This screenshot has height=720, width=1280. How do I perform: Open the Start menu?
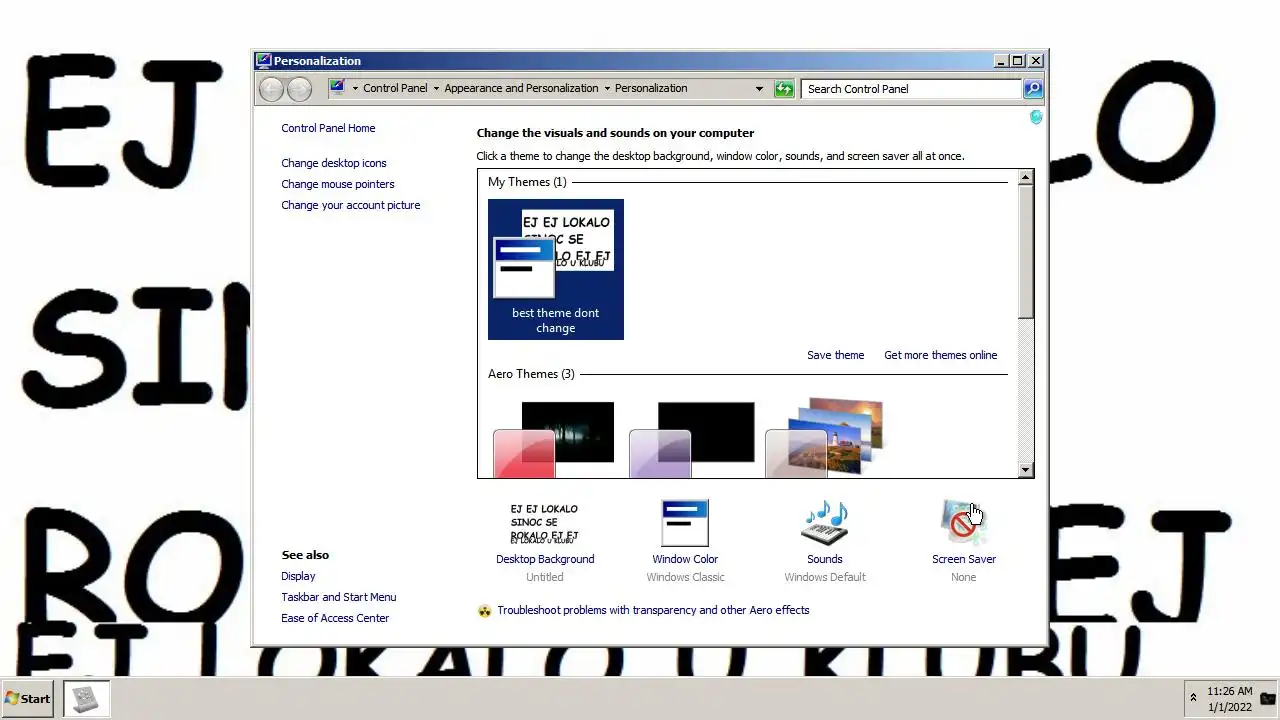(x=28, y=699)
